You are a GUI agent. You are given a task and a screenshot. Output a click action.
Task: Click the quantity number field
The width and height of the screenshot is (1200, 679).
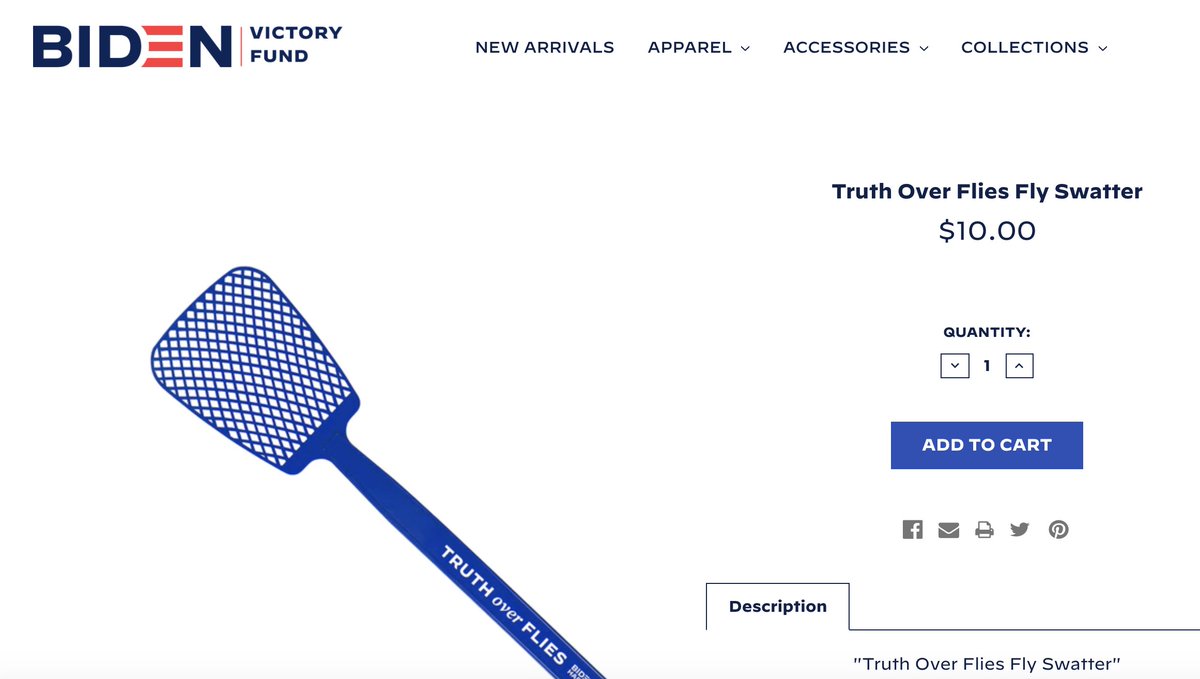pos(987,366)
